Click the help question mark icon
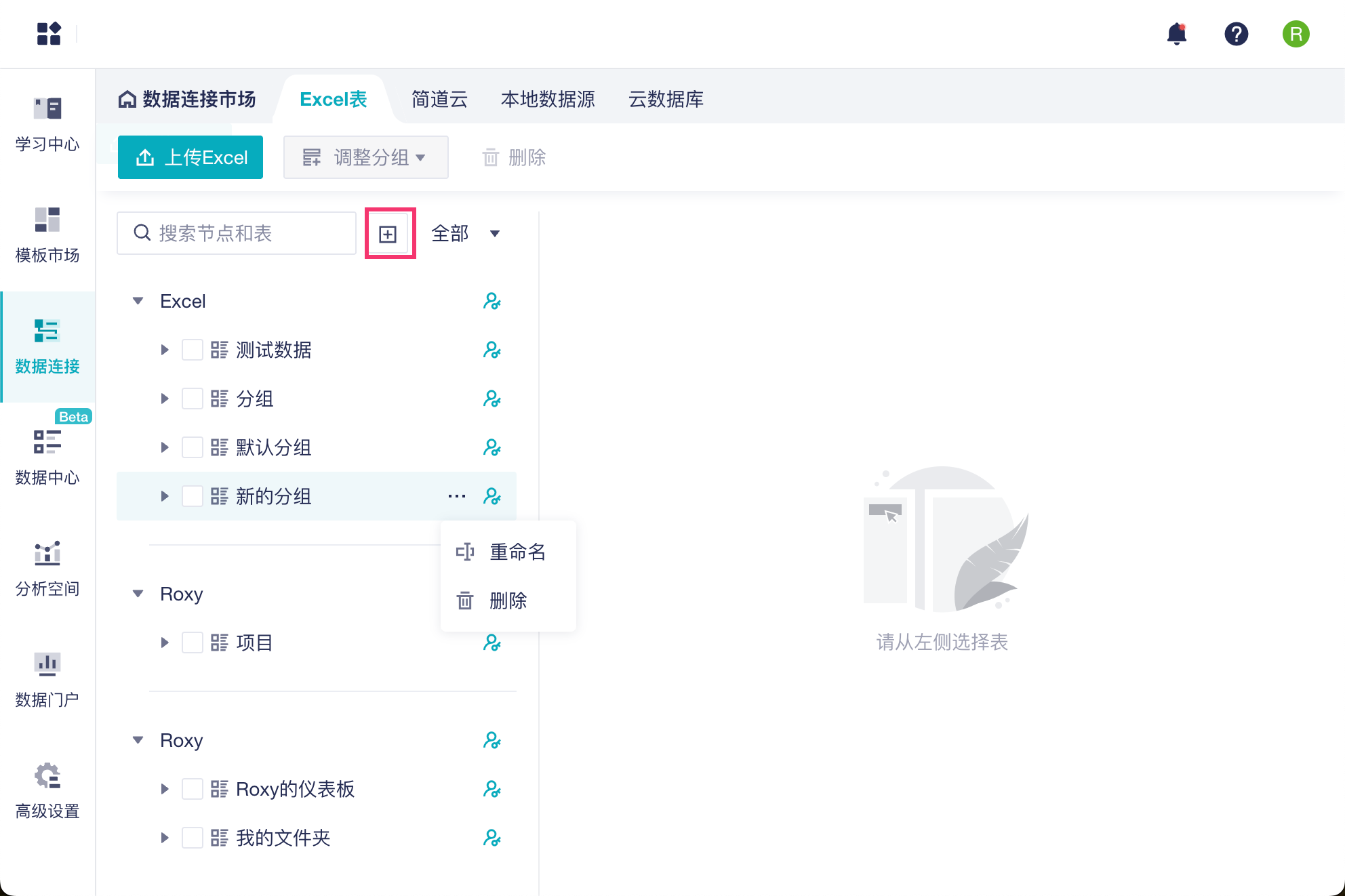 click(1236, 34)
